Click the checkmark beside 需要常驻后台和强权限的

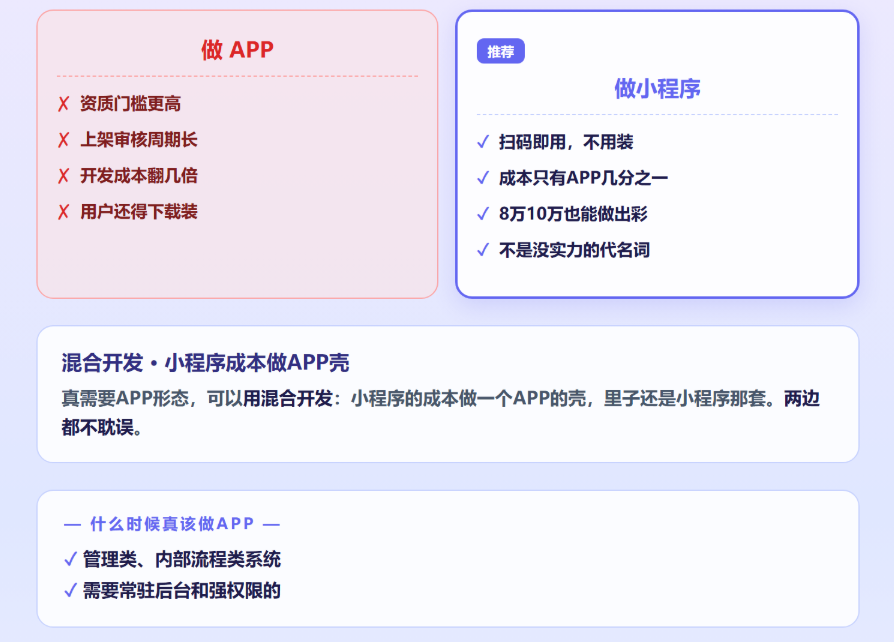point(70,591)
